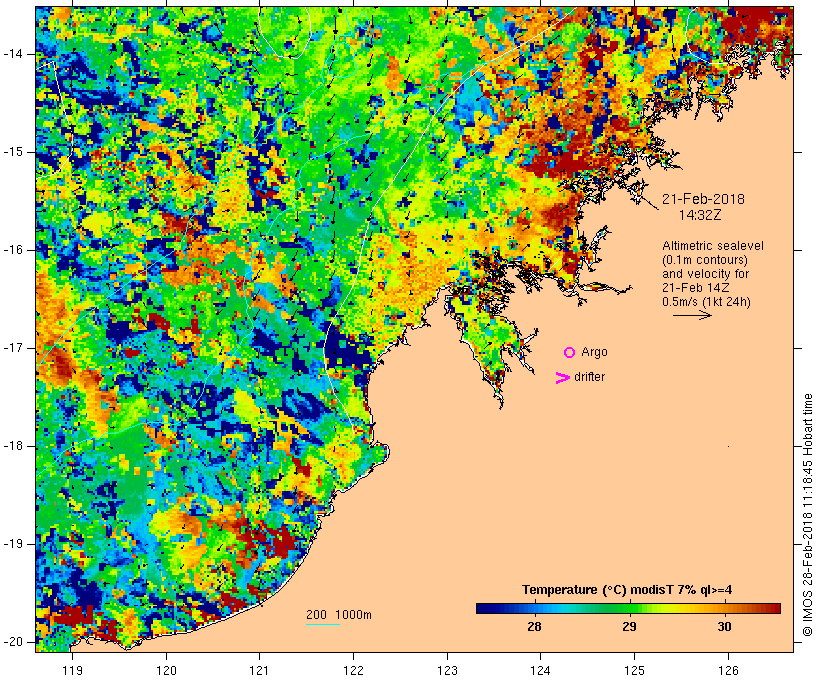Click the cyan 200m depth contour legend line
The width and height of the screenshot is (820, 680).
(323, 624)
